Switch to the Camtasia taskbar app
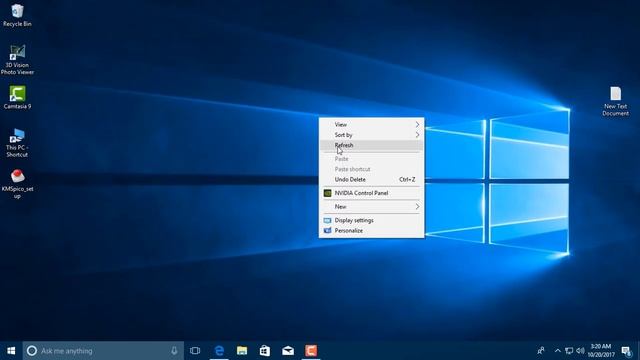 click(x=311, y=351)
